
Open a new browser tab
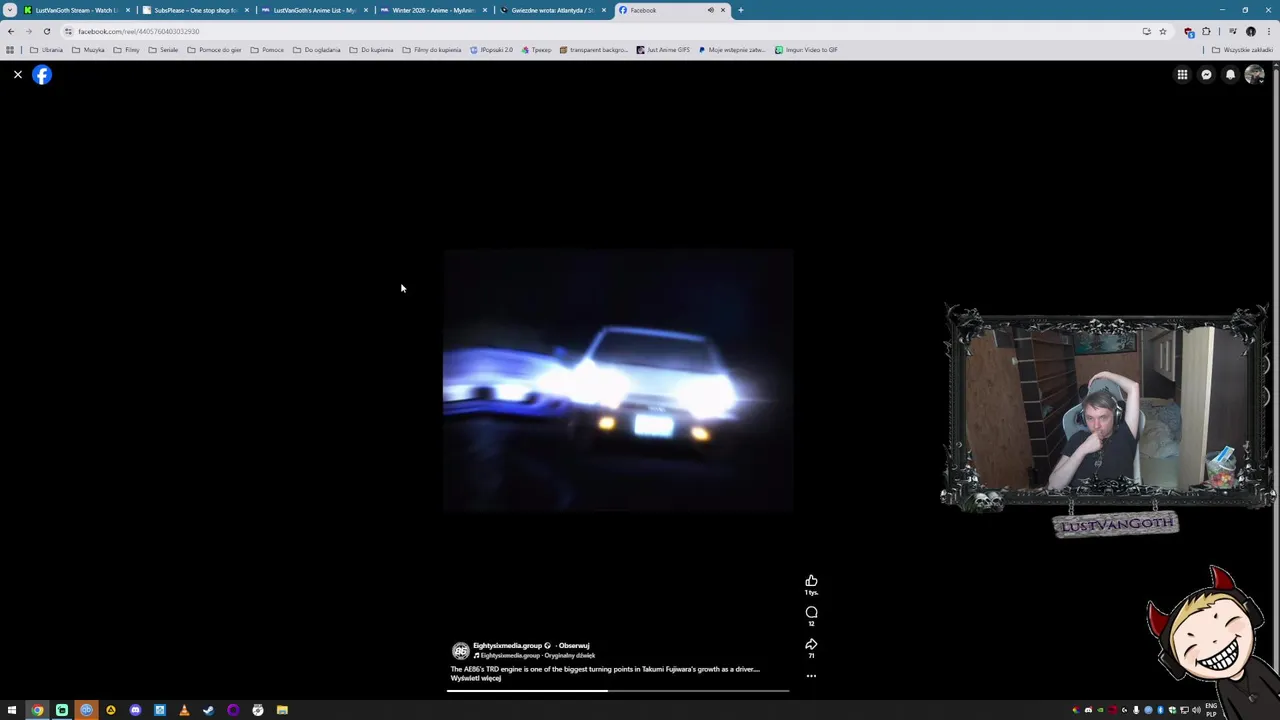740,10
